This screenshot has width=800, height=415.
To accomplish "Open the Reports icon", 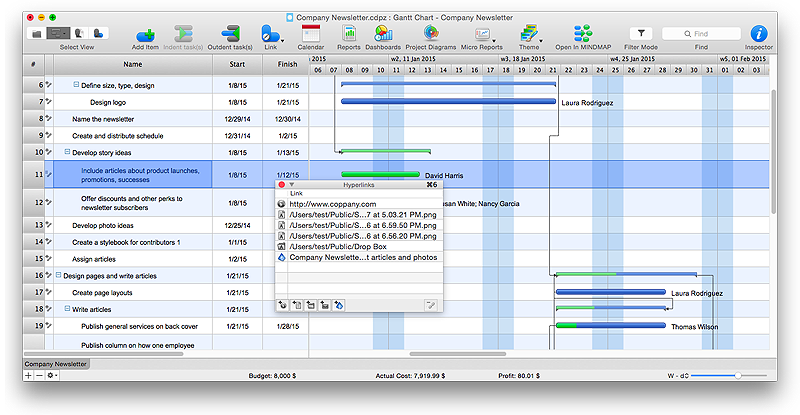I will [349, 34].
